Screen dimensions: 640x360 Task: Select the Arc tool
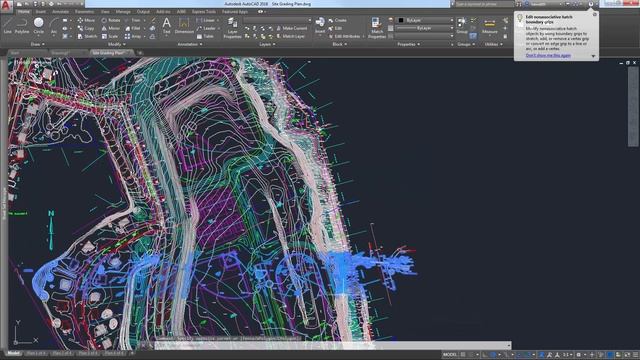[53, 26]
